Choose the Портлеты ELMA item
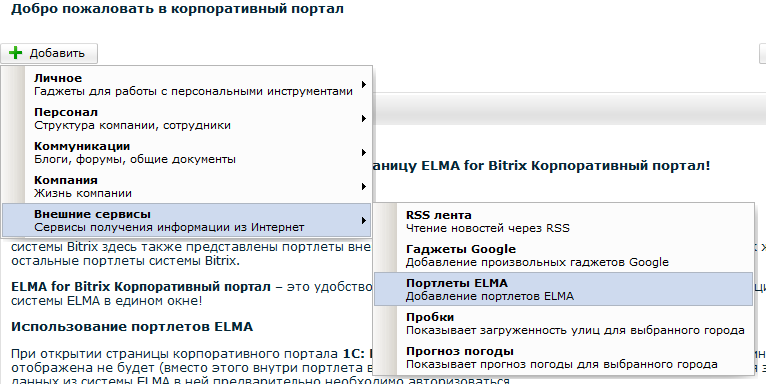 tap(564, 289)
